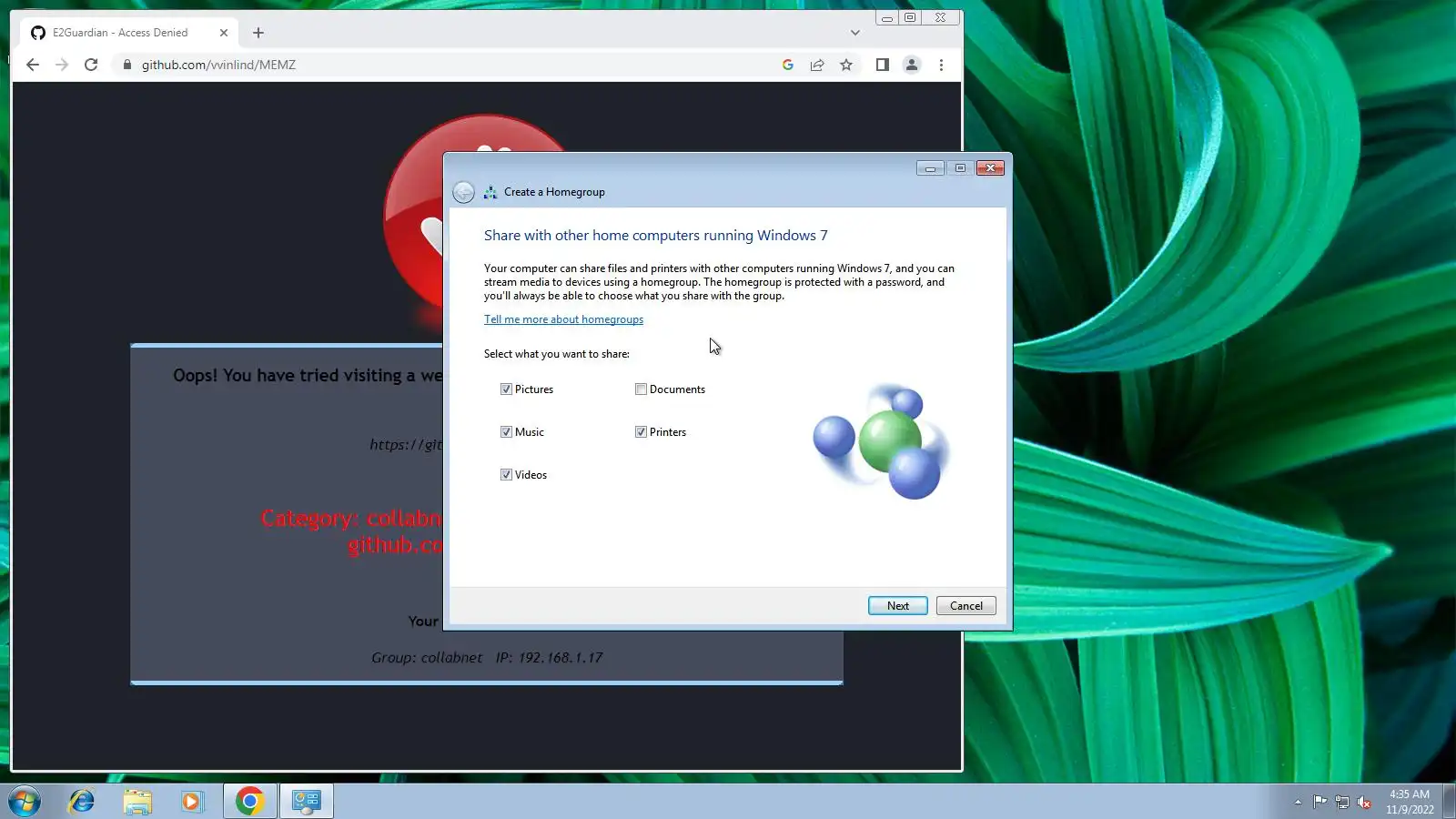The height and width of the screenshot is (819, 1456).
Task: Click the Homegroup icon in wizard title
Action: pyautogui.click(x=490, y=192)
